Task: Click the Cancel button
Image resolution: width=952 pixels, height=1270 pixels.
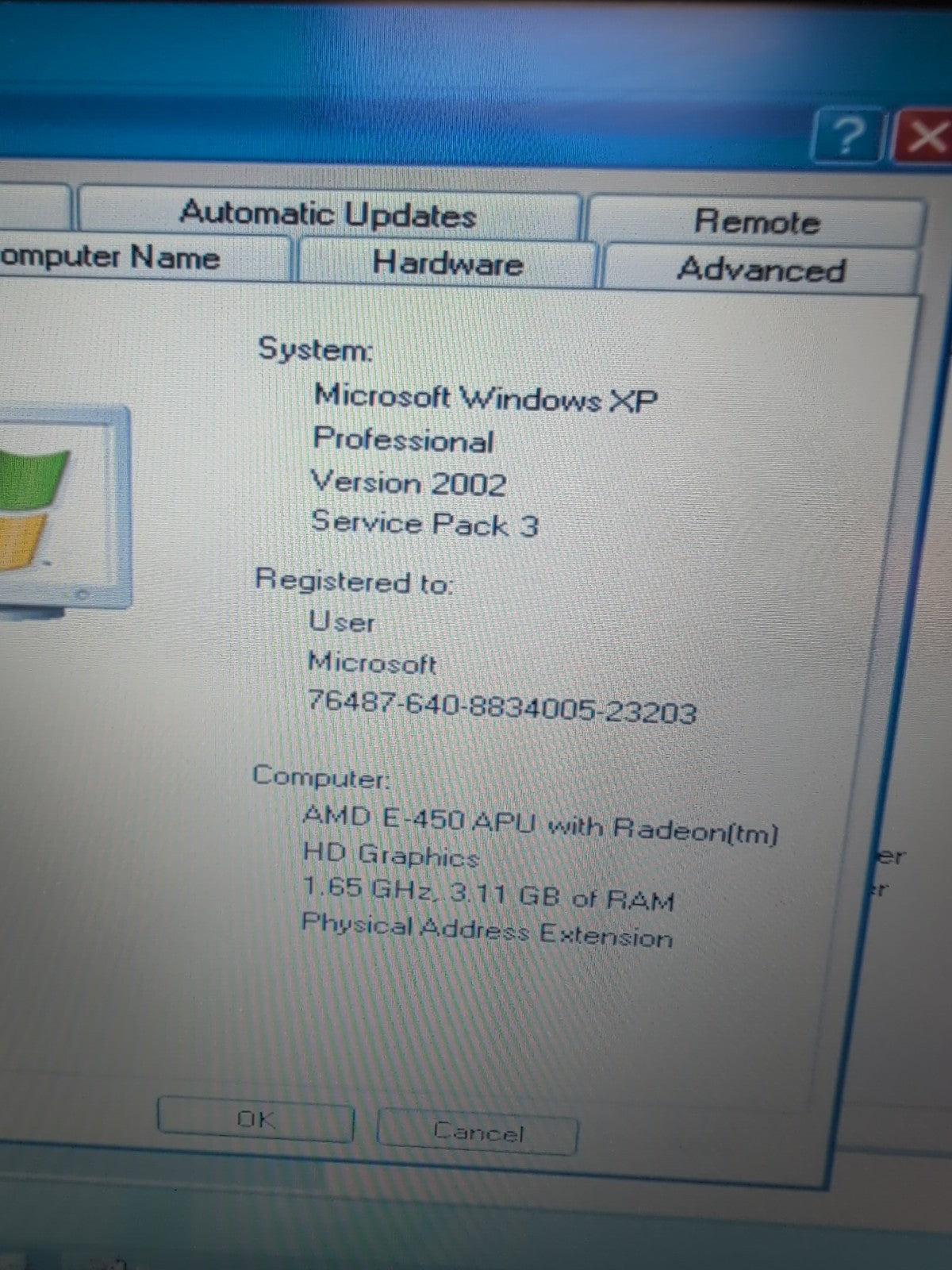Action: [x=478, y=1131]
